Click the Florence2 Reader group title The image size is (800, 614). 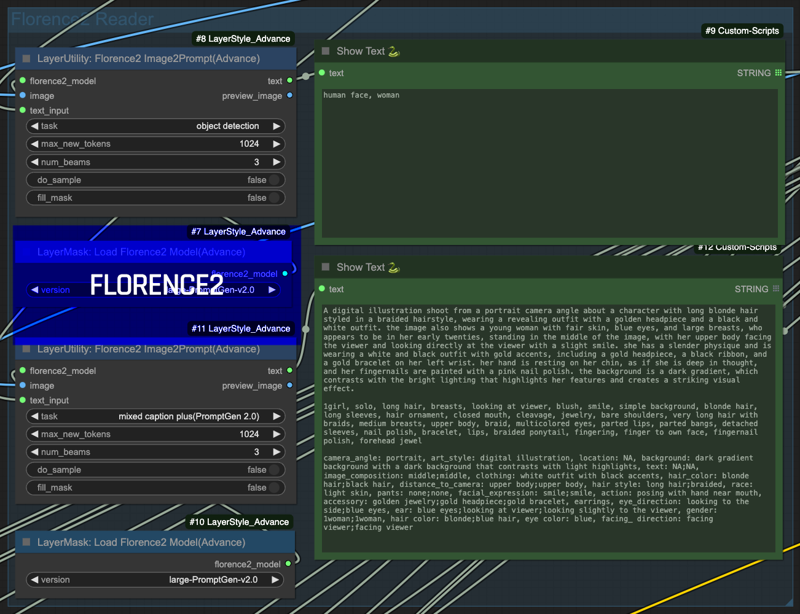click(x=82, y=19)
